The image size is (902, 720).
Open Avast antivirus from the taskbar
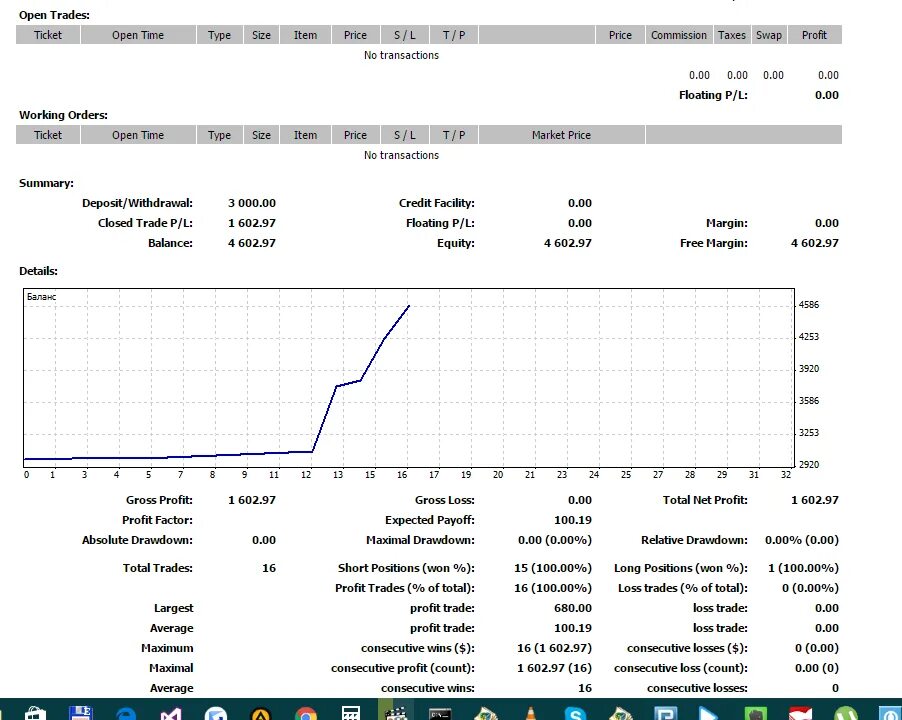(x=260, y=712)
